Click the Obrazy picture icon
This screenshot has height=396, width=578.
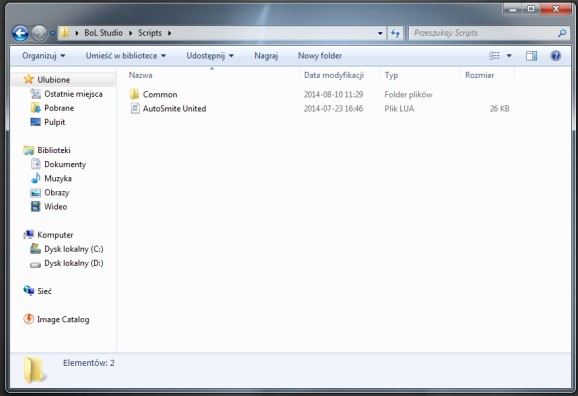[x=35, y=192]
